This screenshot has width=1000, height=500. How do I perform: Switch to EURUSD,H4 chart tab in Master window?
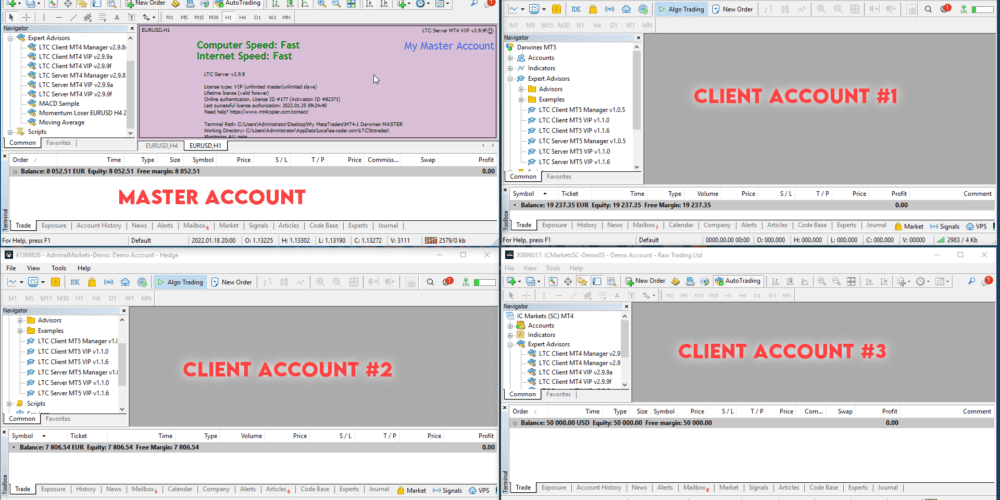pos(161,145)
